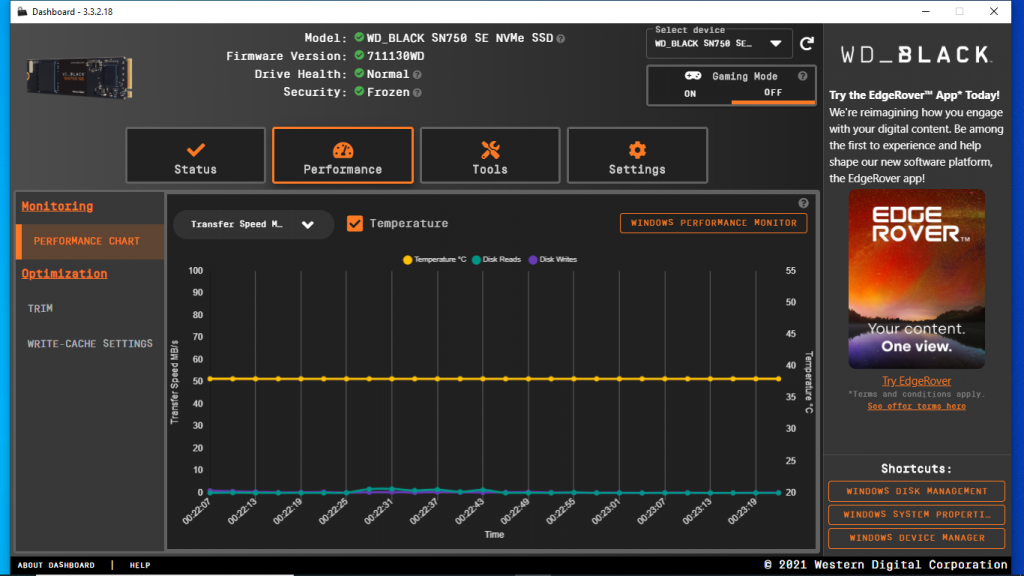Screen dimensions: 1024x576
Task: Open the Status tab with checkmark icon
Action: (x=195, y=156)
